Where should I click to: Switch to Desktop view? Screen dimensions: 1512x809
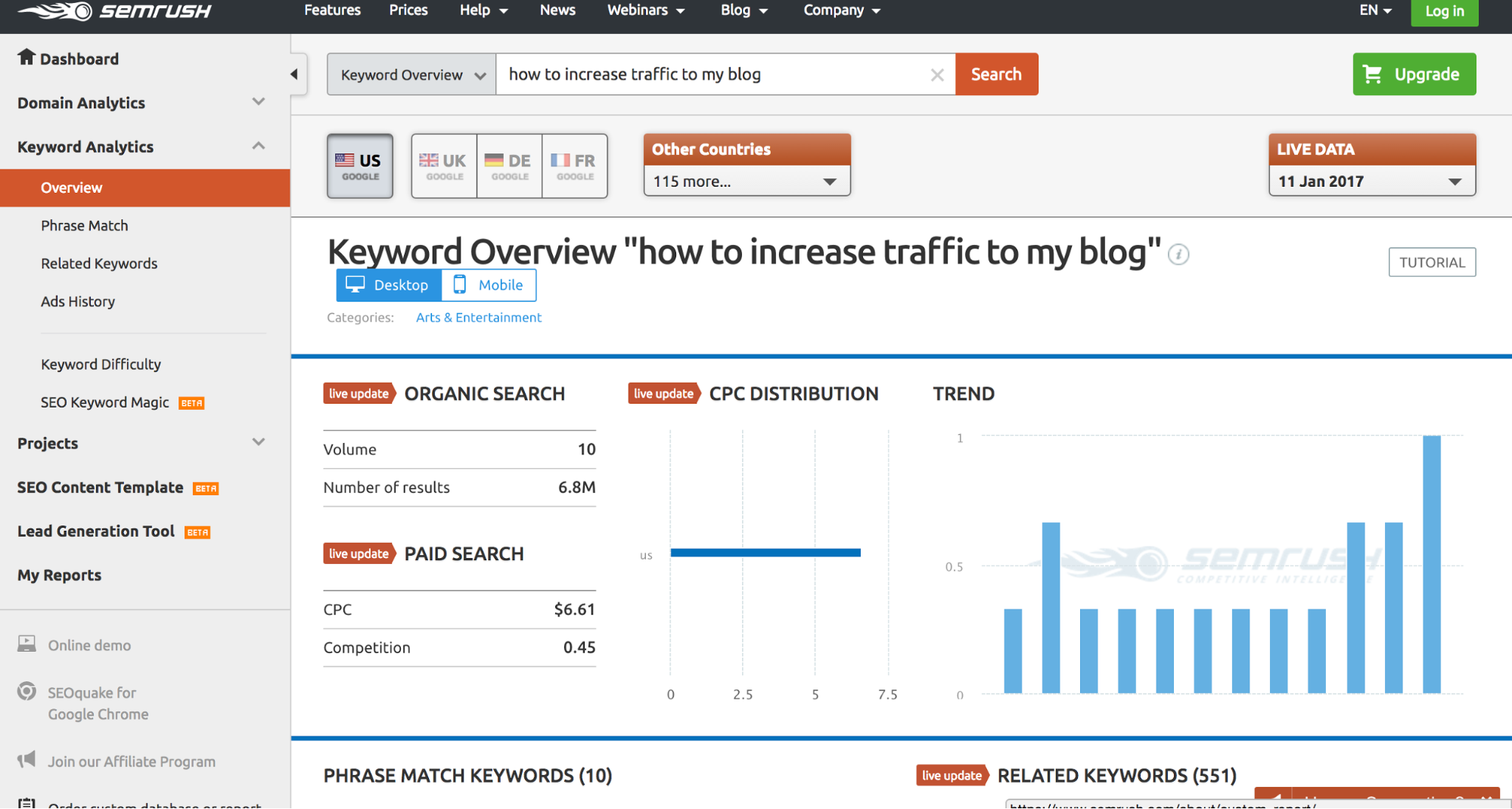(x=389, y=285)
